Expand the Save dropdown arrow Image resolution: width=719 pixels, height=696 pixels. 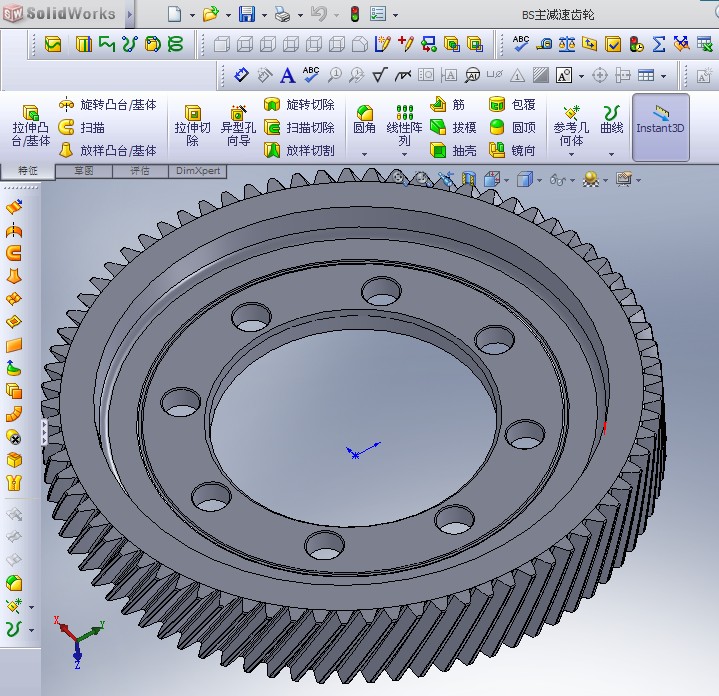click(x=264, y=16)
